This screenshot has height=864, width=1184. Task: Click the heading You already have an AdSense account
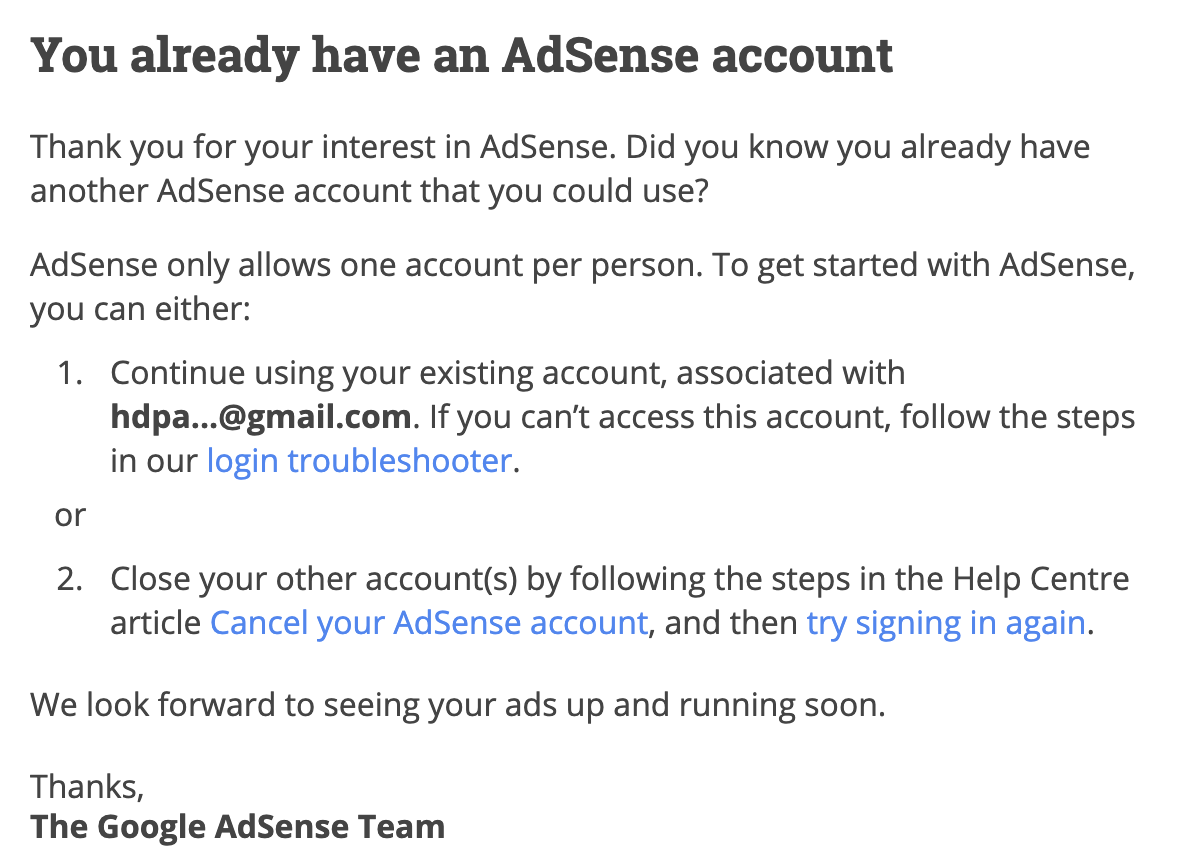point(461,56)
